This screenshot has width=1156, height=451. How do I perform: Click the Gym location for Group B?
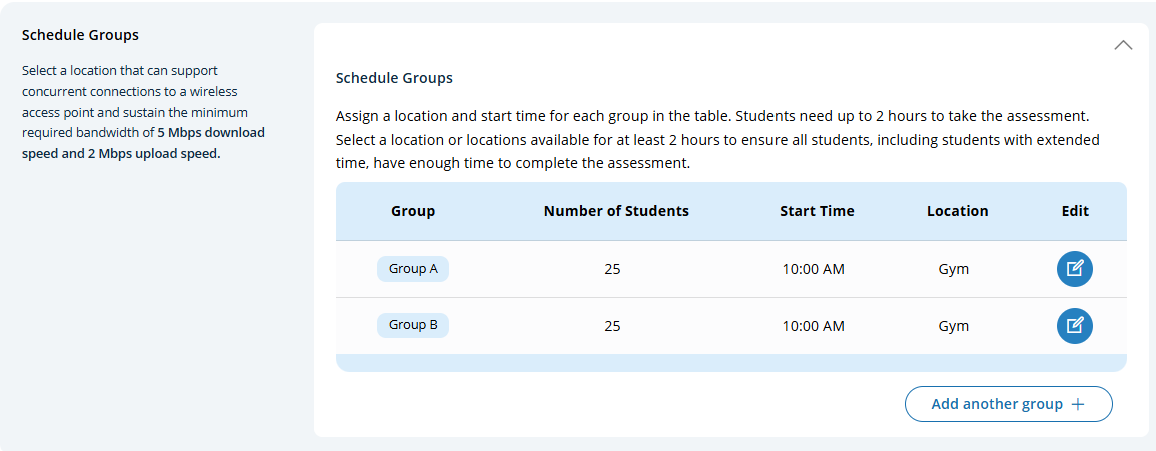pos(953,326)
